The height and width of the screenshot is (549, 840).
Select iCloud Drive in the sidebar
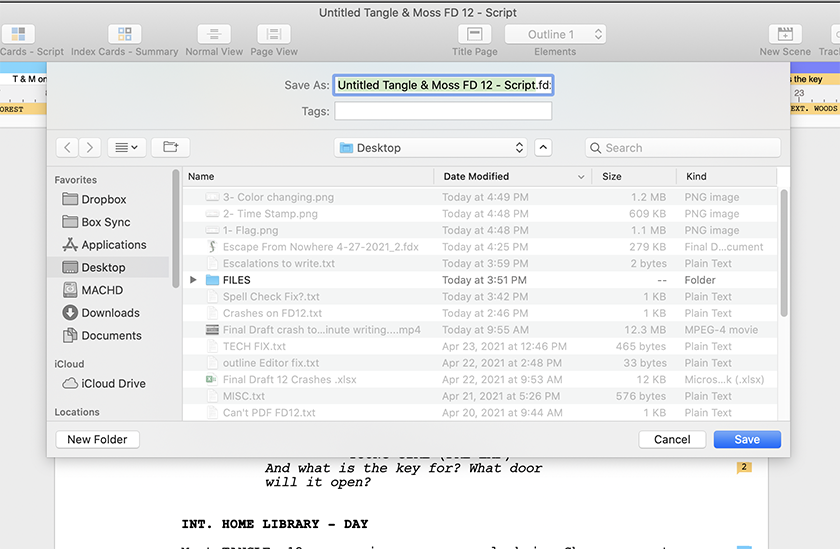pyautogui.click(x=113, y=383)
